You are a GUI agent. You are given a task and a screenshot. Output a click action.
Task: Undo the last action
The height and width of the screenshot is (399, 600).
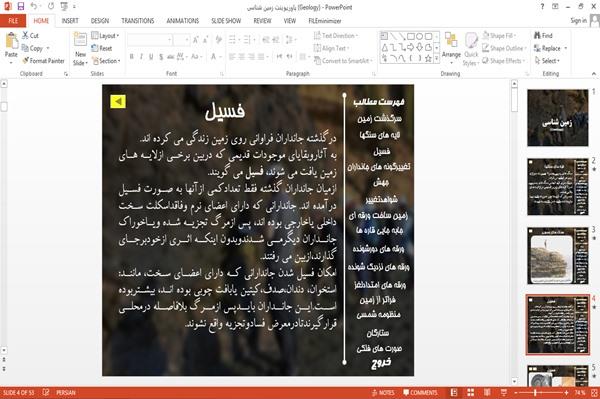click(x=34, y=7)
